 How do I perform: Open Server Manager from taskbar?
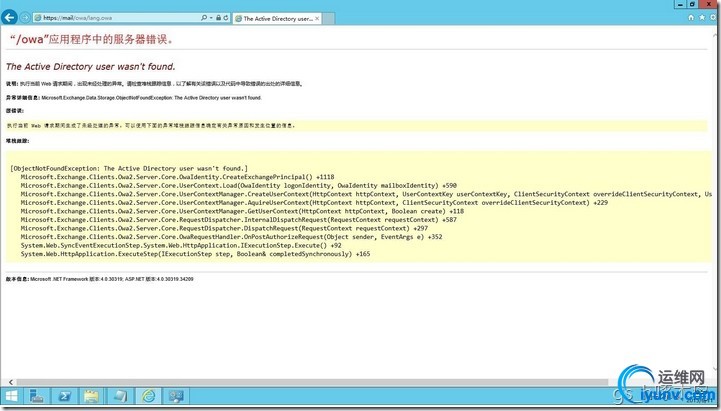point(37,396)
